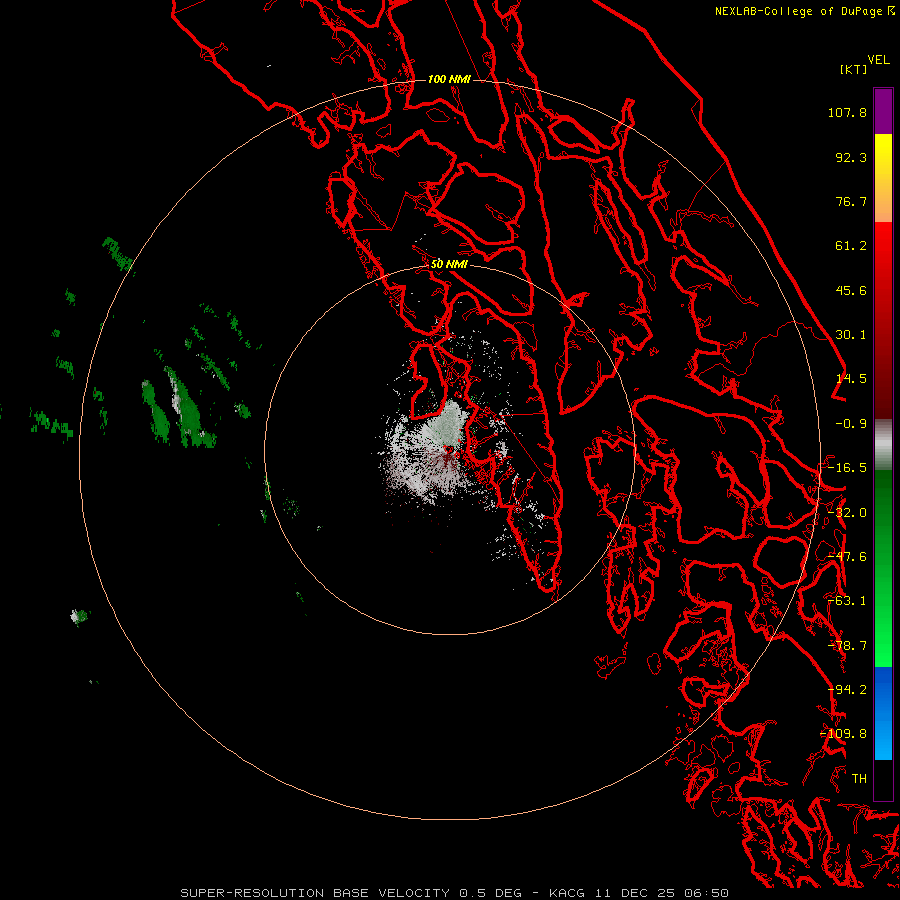Pick the gray near-zero segment of the color bar
This screenshot has height=900, width=900.
tap(883, 445)
